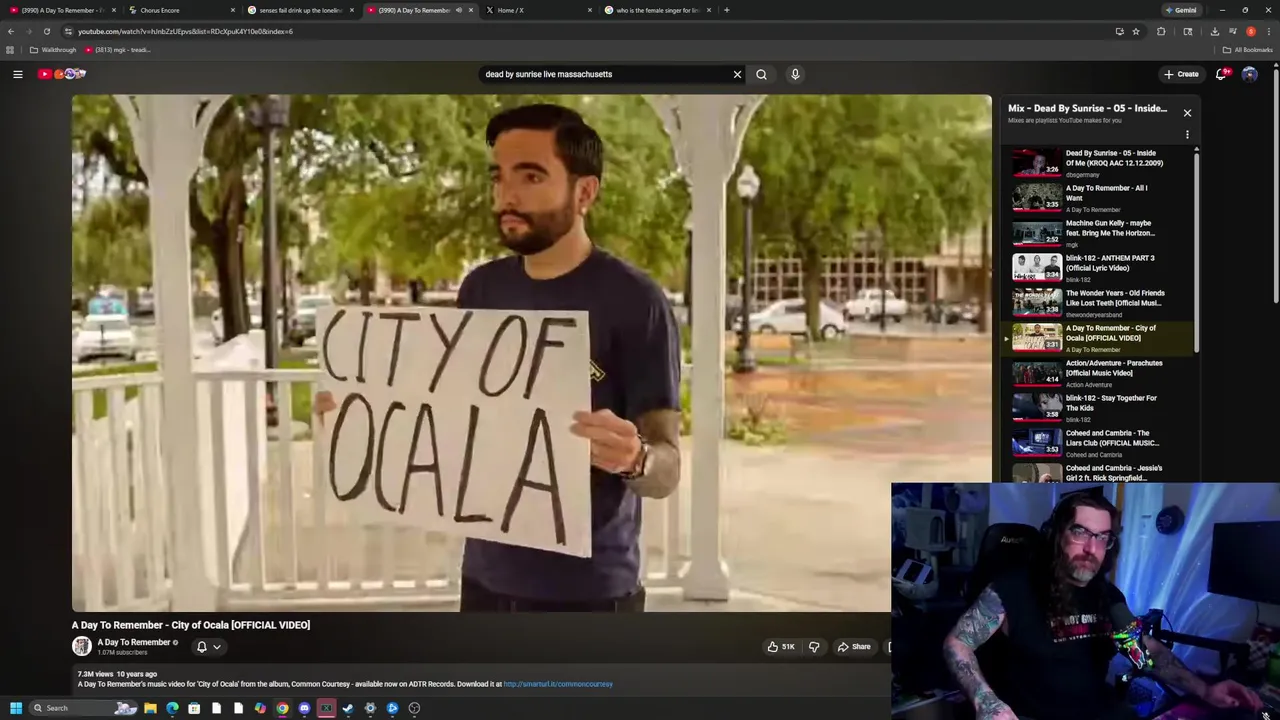Image resolution: width=1280 pixels, height=720 pixels.
Task: Play blink-182 Stay Together For The Kids
Action: pos(1098,408)
